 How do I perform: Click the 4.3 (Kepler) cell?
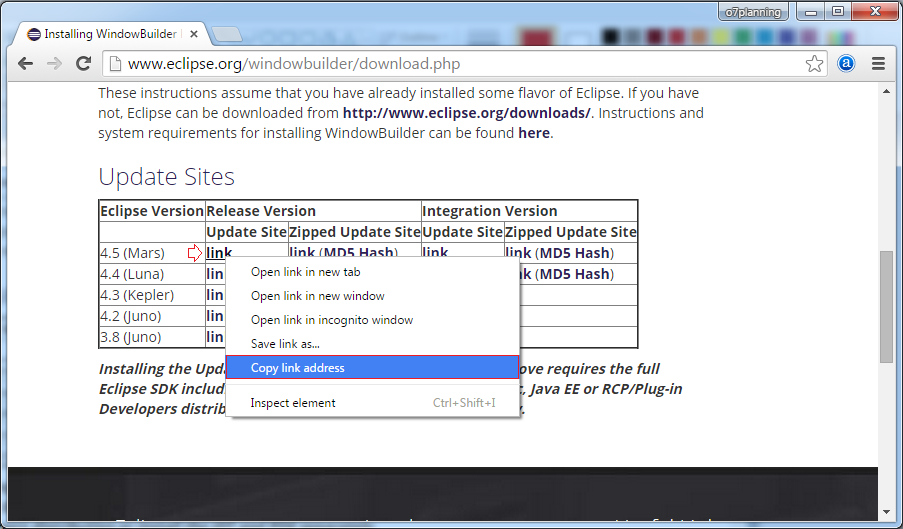(x=152, y=295)
